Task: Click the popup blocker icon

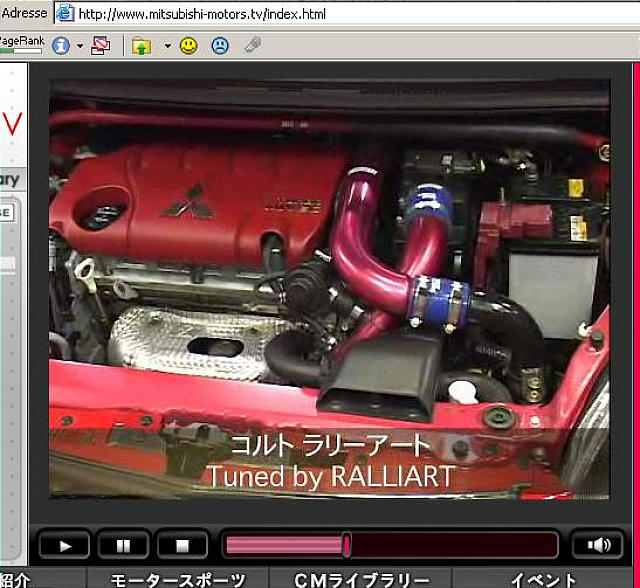Action: 100,45
